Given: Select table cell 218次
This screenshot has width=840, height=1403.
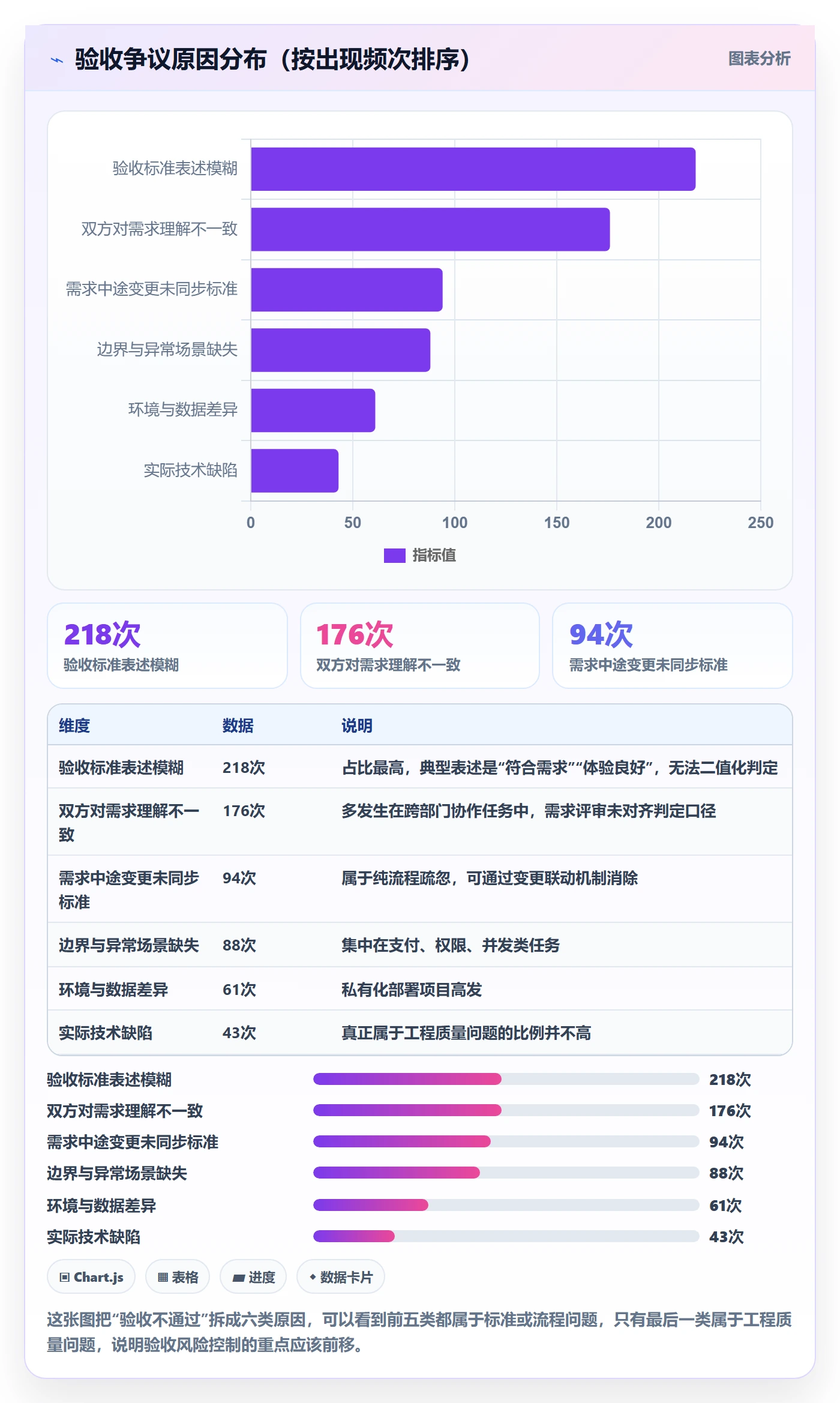Looking at the screenshot, I should coord(244,768).
